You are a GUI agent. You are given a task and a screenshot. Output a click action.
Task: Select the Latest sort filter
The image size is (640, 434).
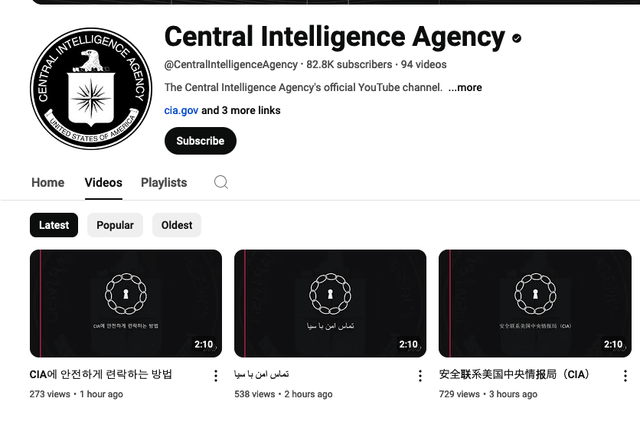(x=54, y=225)
